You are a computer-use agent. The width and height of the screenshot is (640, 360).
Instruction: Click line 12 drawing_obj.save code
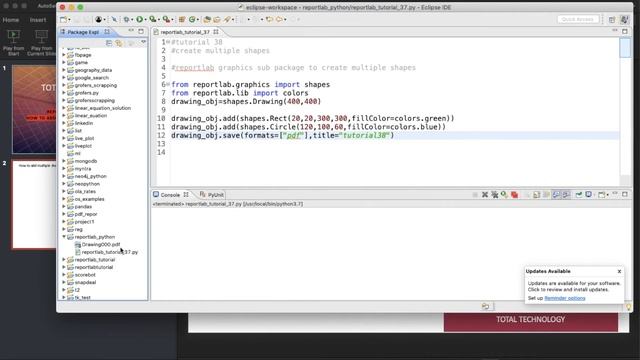pyautogui.click(x=282, y=135)
